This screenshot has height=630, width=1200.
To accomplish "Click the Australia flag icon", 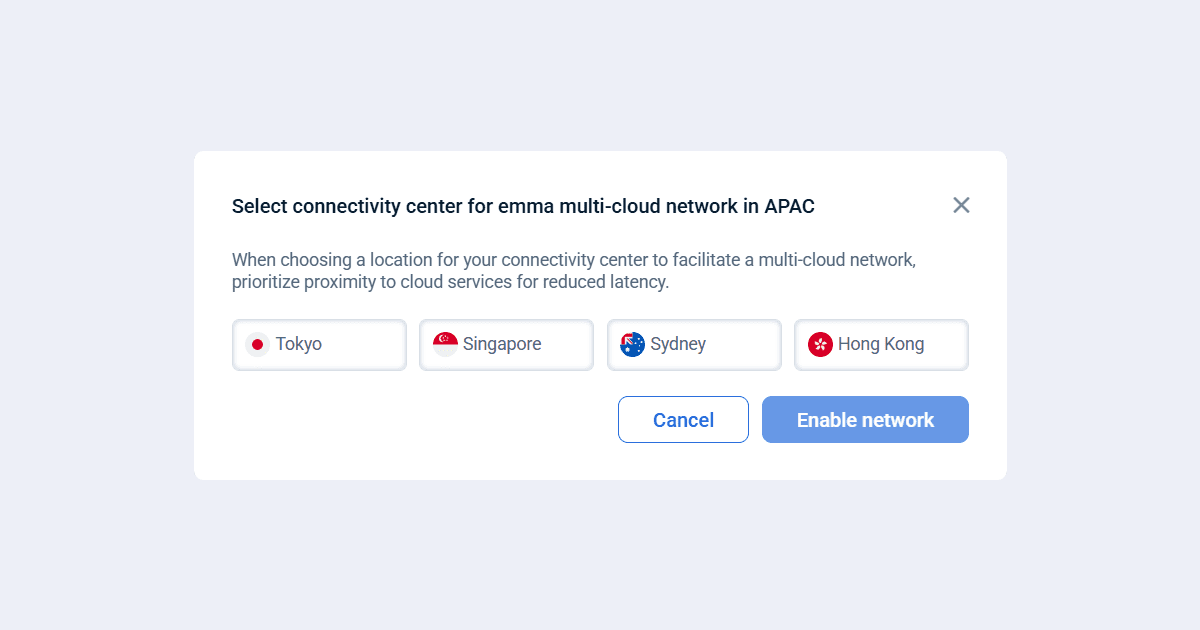I will (632, 345).
